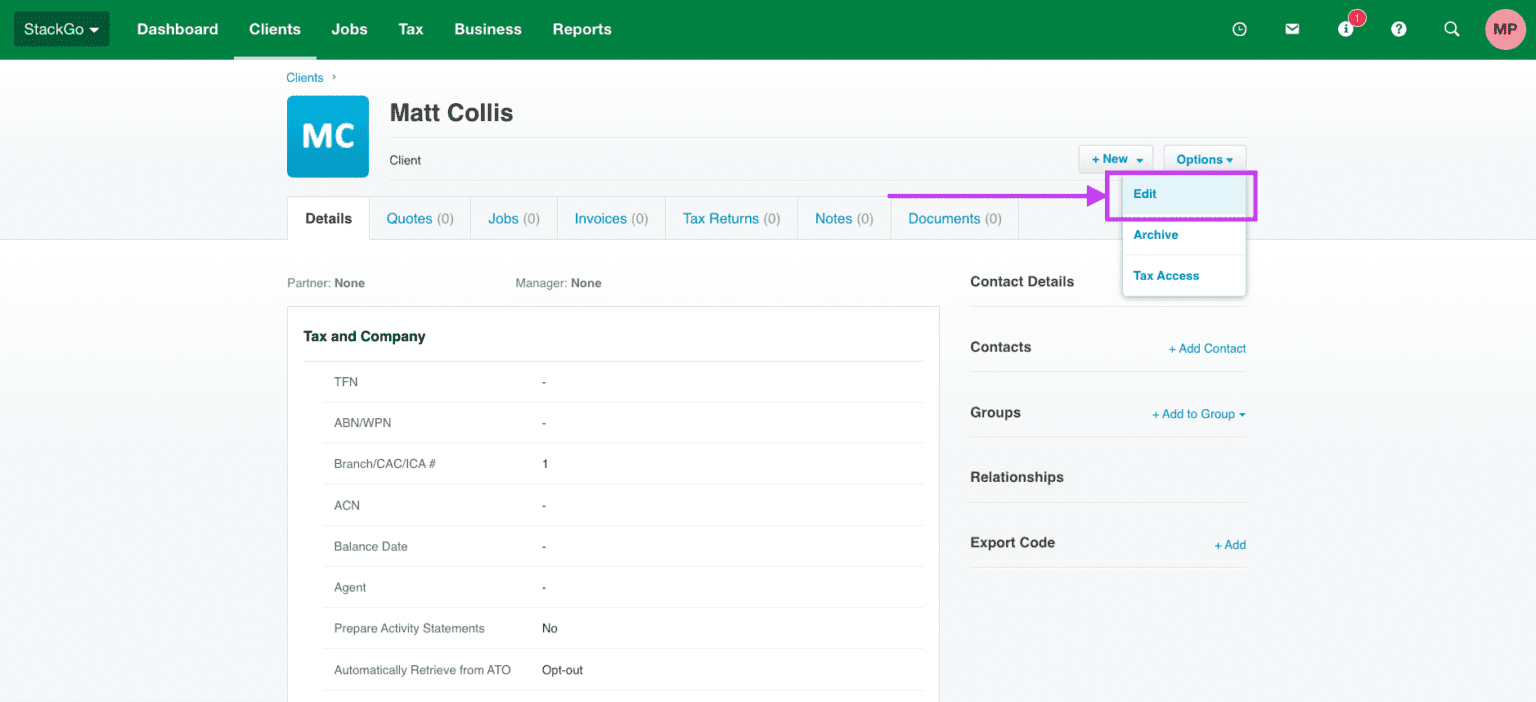Click the Branch/CAC/ICA # value 1
The width and height of the screenshot is (1536, 702).
coord(545,464)
